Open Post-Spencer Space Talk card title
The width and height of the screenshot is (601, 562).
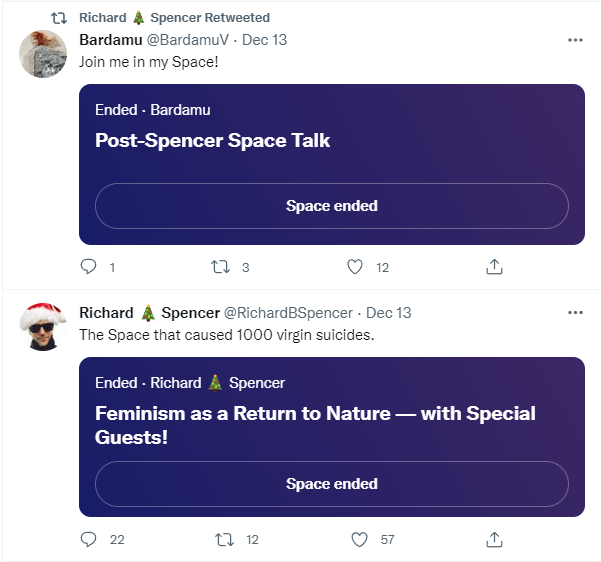212,140
